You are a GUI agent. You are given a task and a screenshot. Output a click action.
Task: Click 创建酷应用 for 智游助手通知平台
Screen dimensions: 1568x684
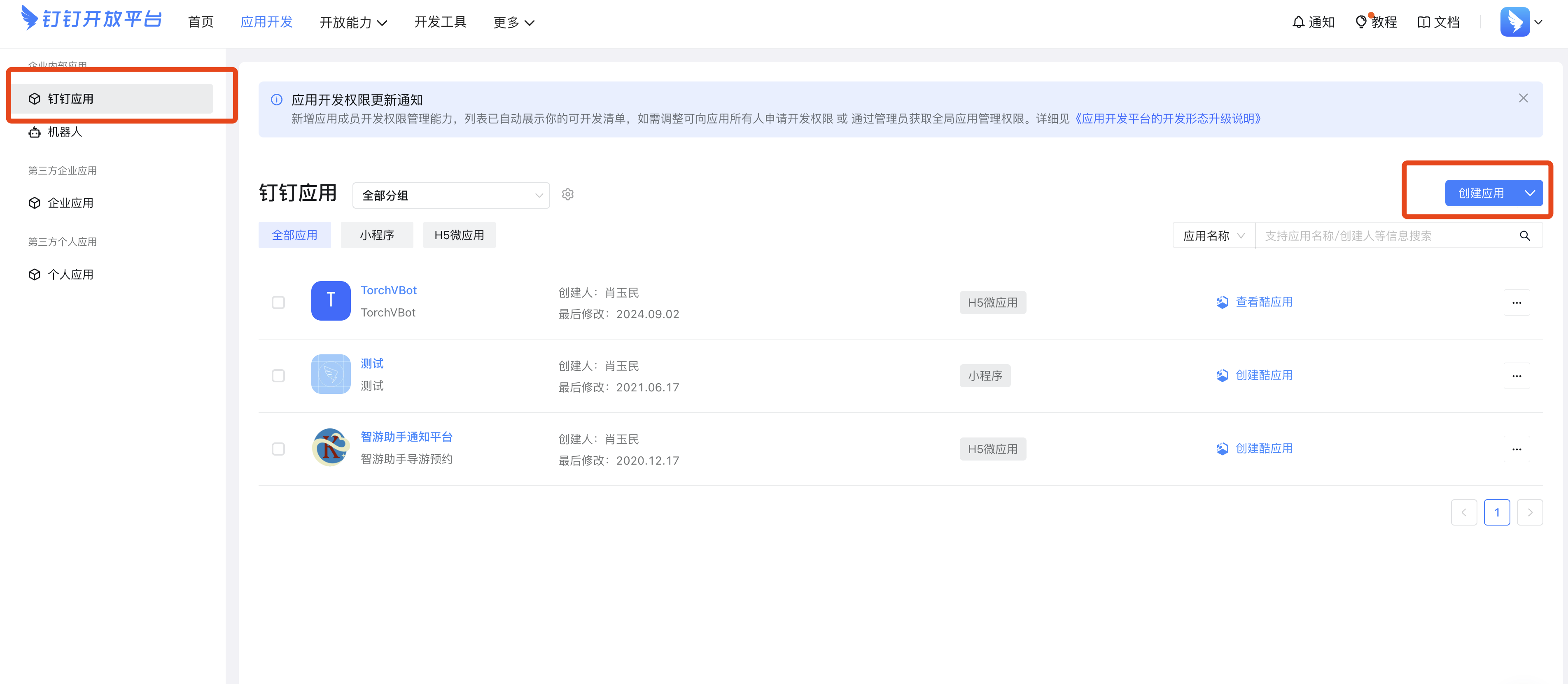click(x=1264, y=449)
